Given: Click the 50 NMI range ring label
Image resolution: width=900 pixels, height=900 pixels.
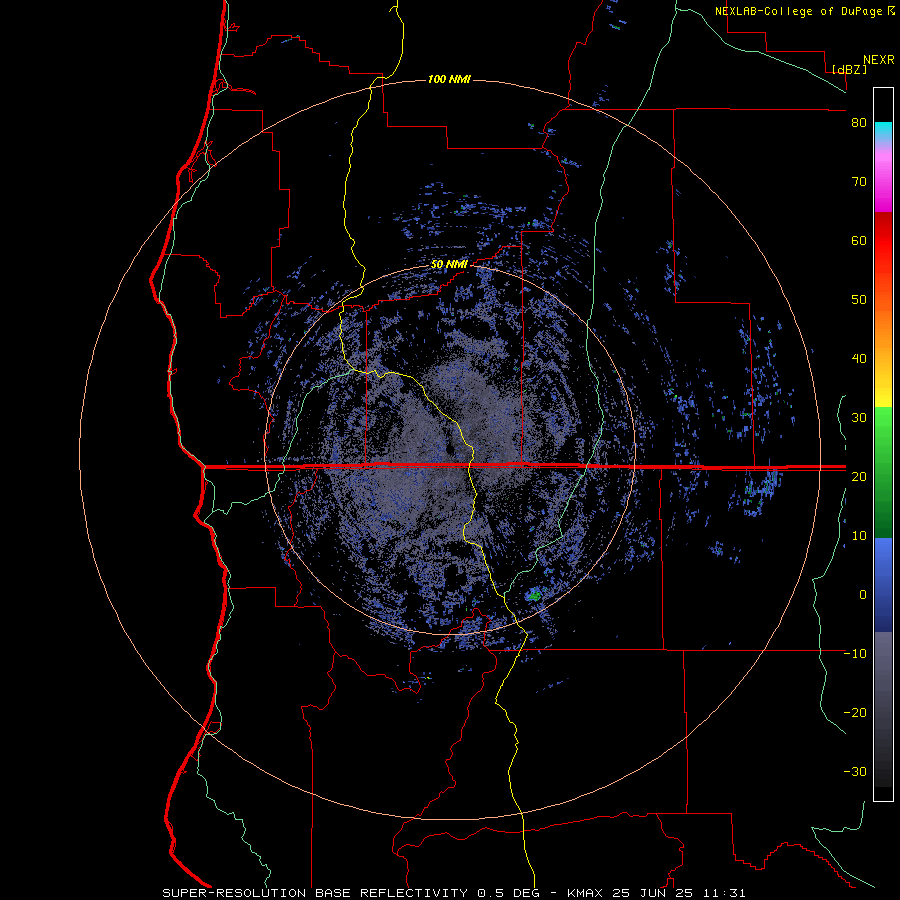Looking at the screenshot, I should [449, 265].
